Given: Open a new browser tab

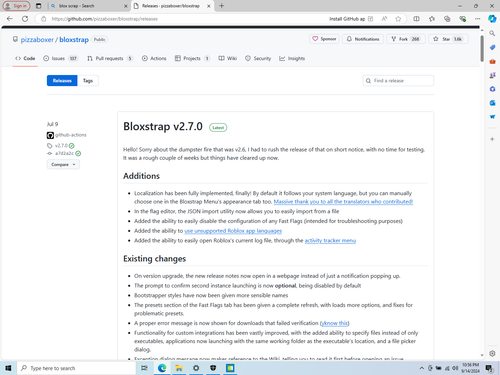Looking at the screenshot, I should [222, 6].
